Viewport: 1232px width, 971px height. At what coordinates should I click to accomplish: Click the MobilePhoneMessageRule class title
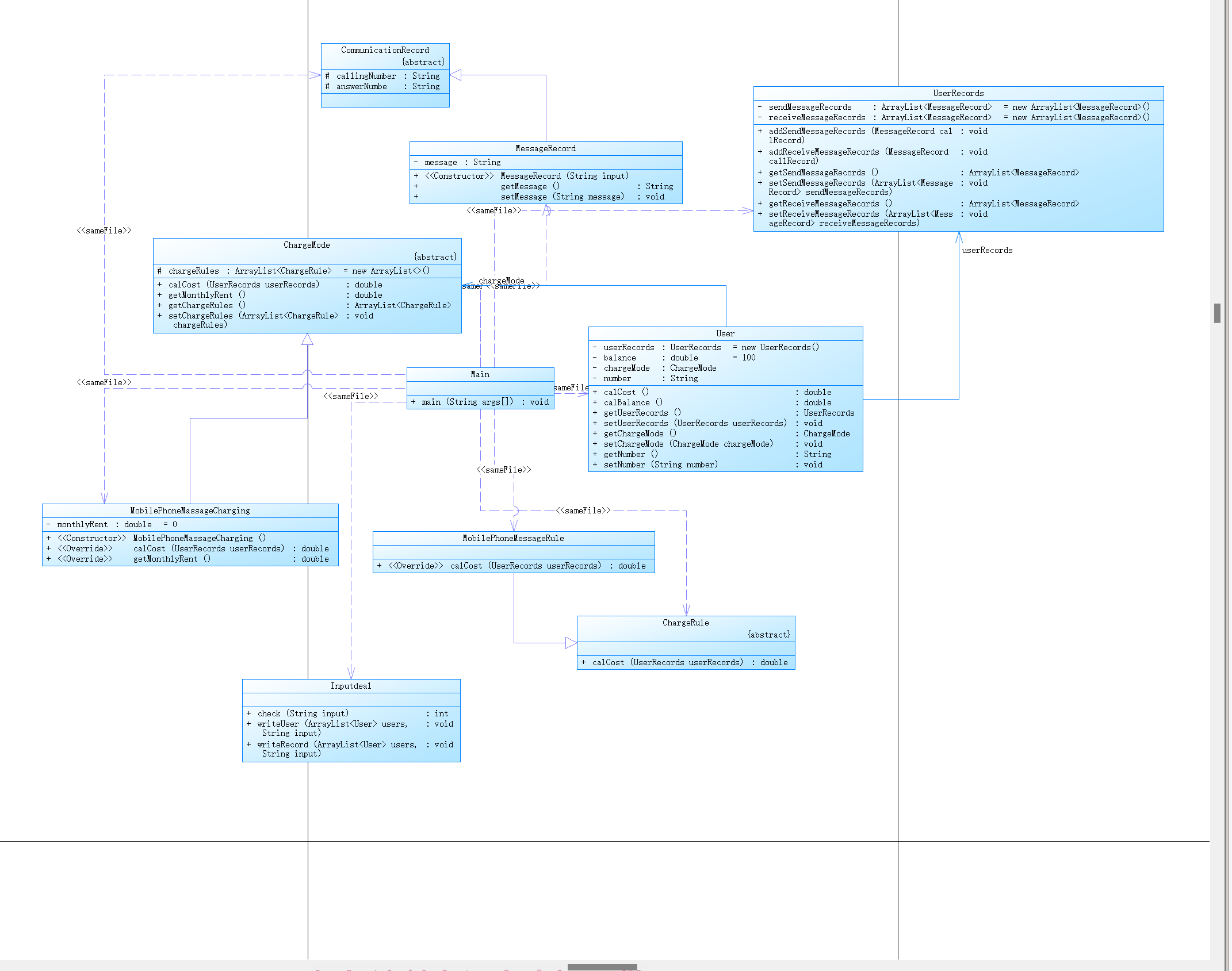[x=513, y=538]
